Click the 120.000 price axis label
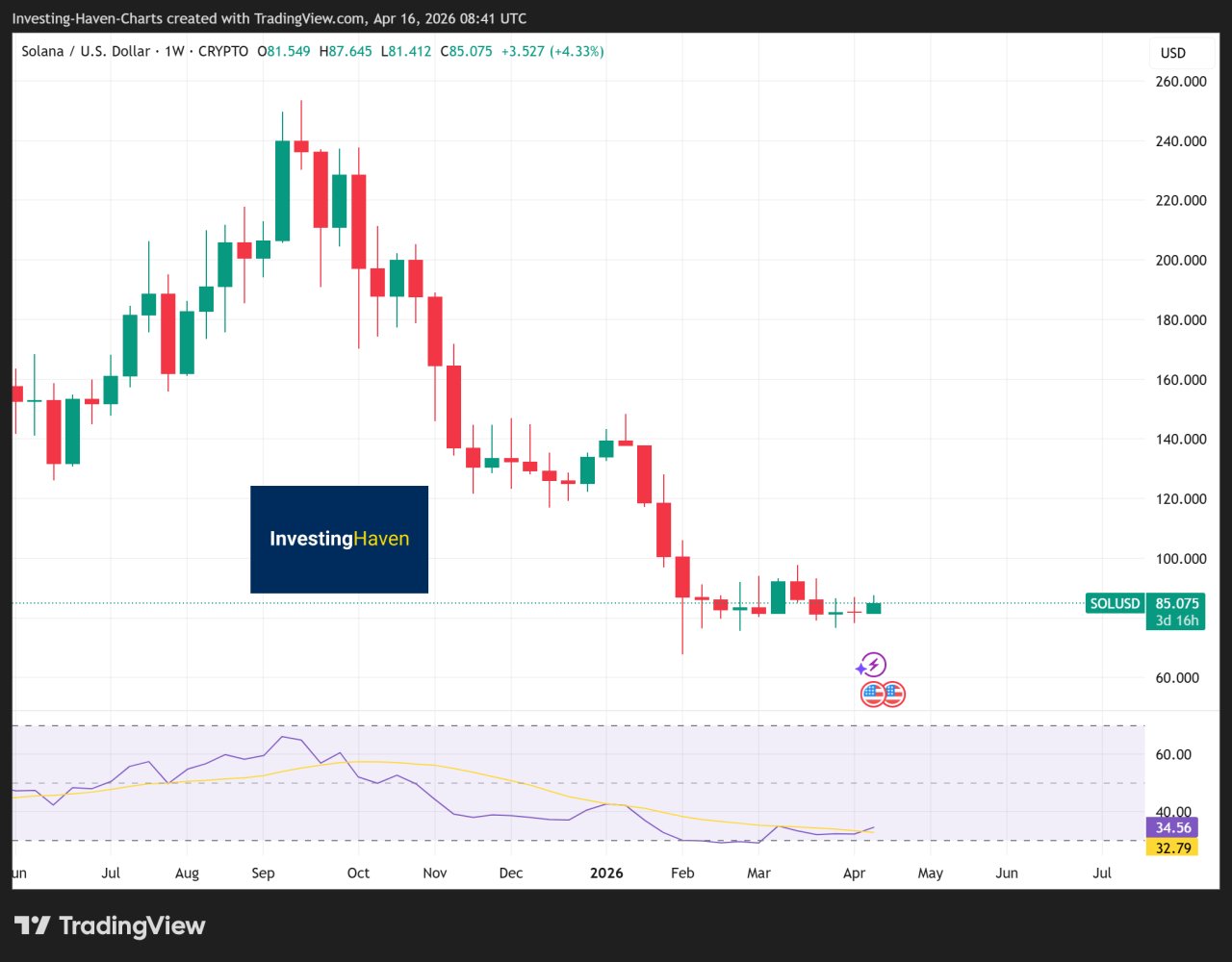This screenshot has width=1232, height=962. click(x=1181, y=499)
